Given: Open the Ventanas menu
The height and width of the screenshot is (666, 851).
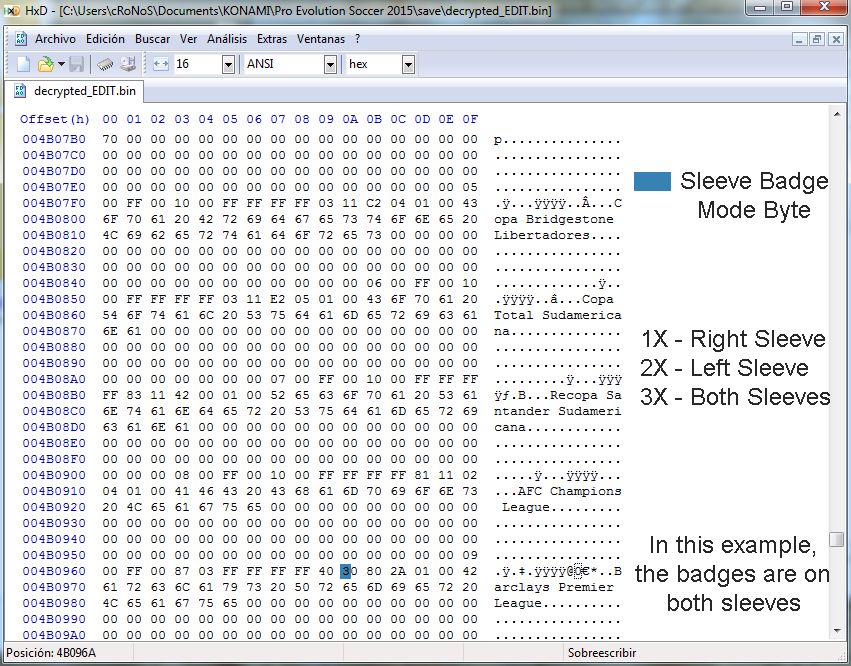Looking at the screenshot, I should [320, 39].
